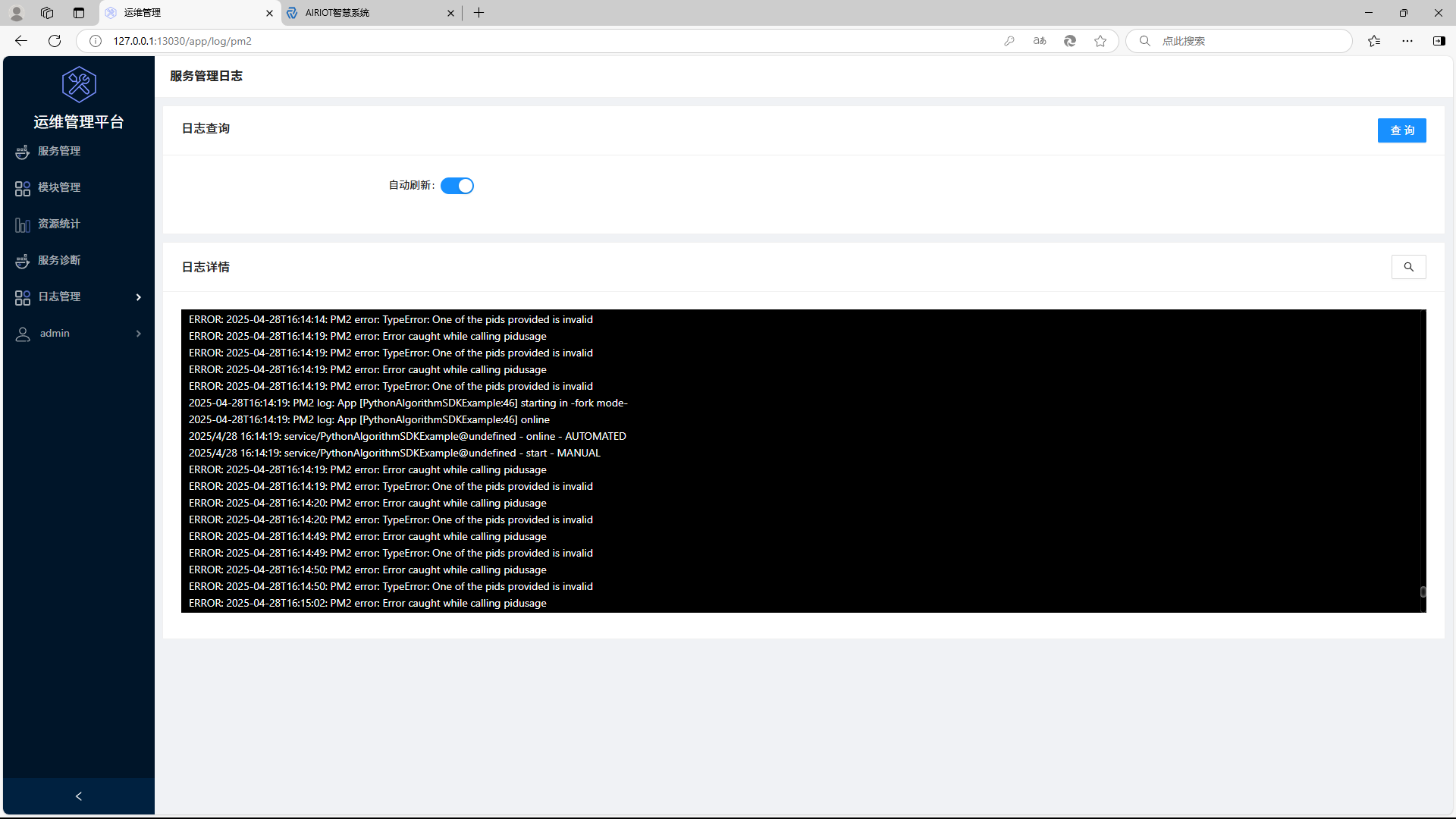Image resolution: width=1456 pixels, height=819 pixels.
Task: Click the browser refresh icon
Action: [x=55, y=41]
